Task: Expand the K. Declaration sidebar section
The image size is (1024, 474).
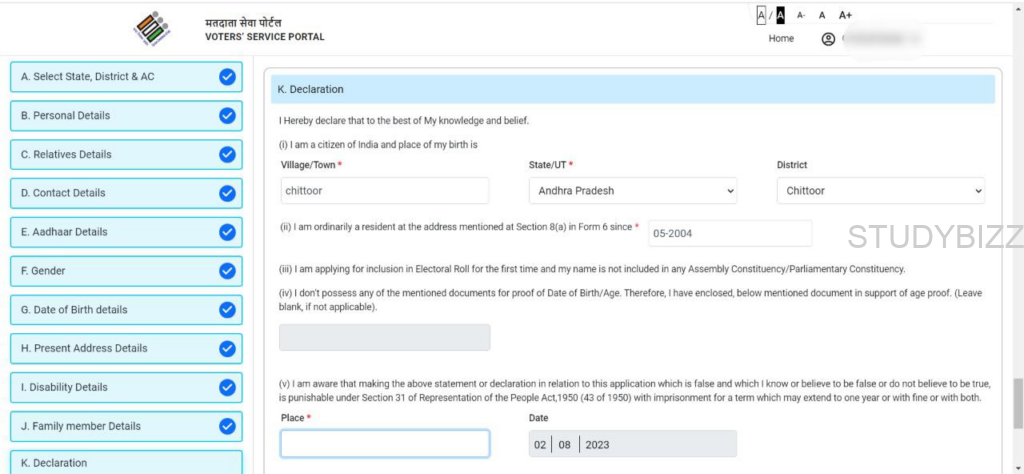Action: [126, 463]
